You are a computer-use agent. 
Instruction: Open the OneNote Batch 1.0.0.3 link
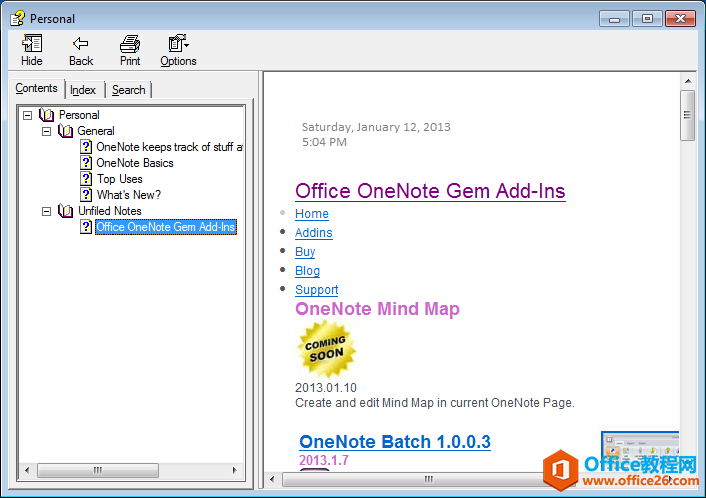point(394,442)
